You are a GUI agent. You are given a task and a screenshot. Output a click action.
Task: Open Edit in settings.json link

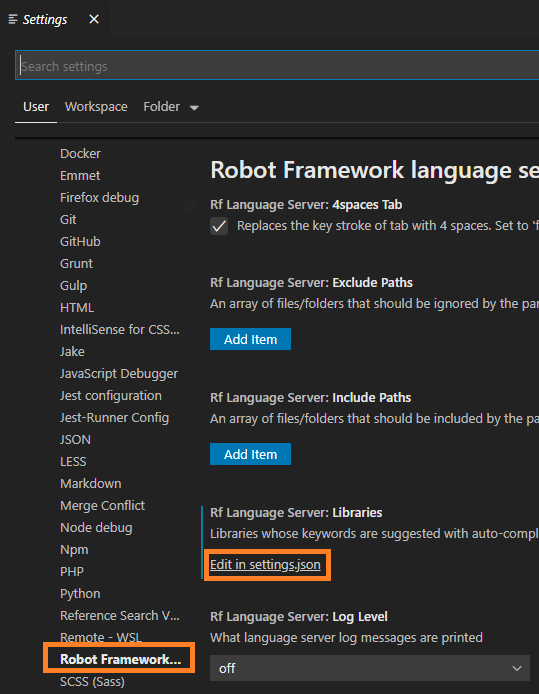click(265, 565)
